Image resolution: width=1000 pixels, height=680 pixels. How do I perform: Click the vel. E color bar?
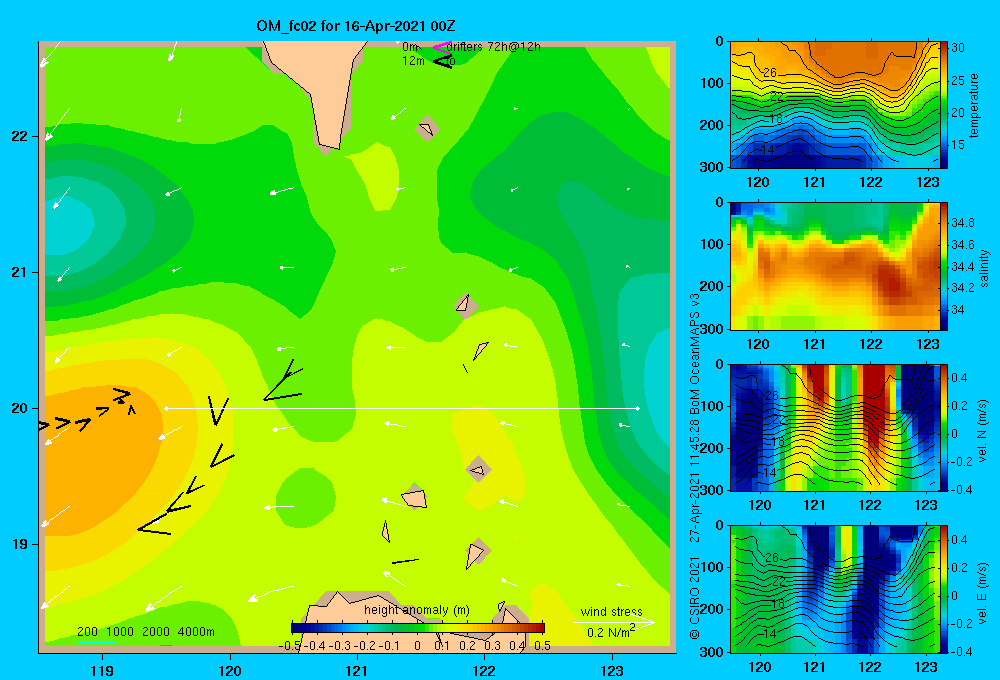[944, 589]
